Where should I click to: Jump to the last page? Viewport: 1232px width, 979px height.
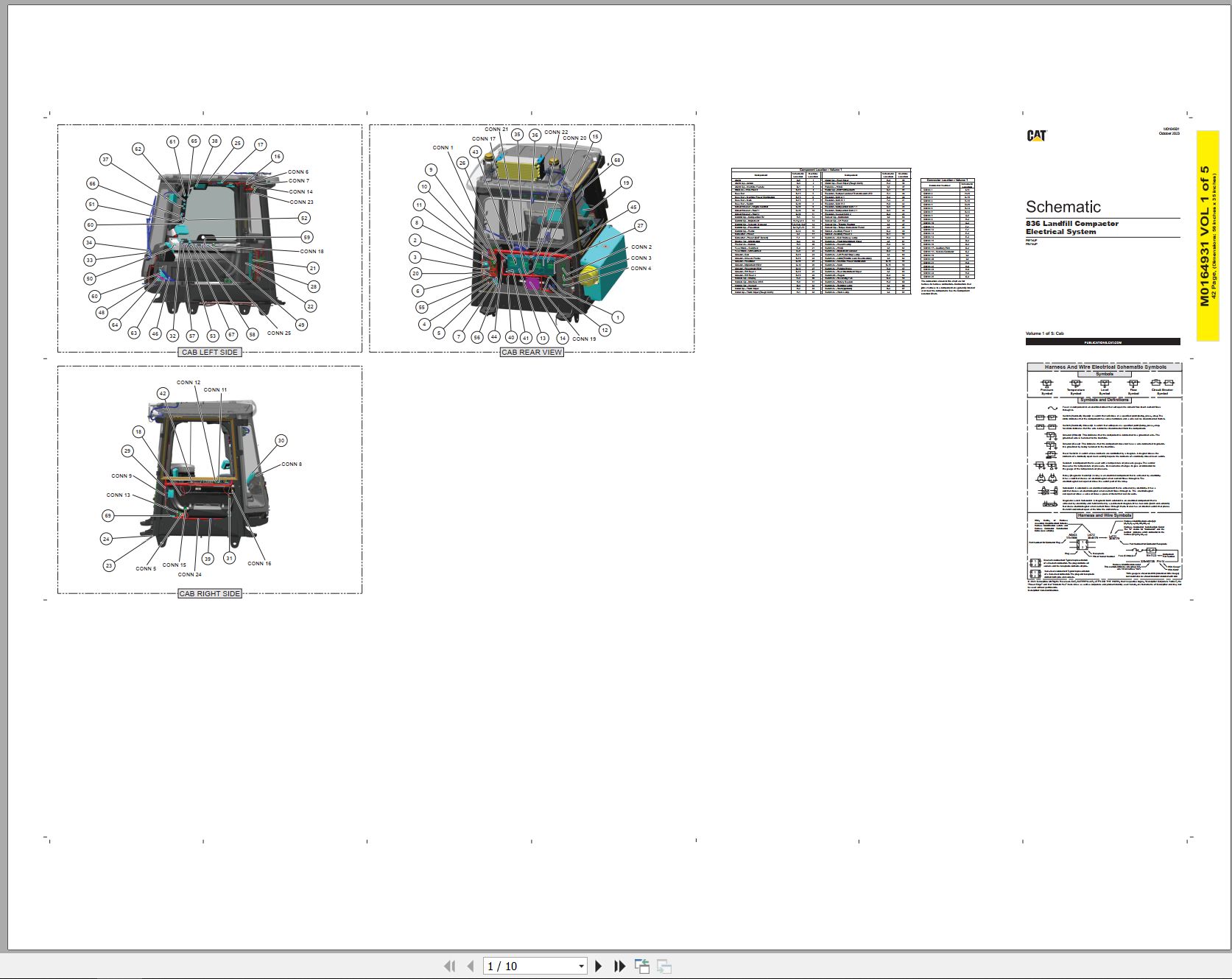[x=619, y=966]
